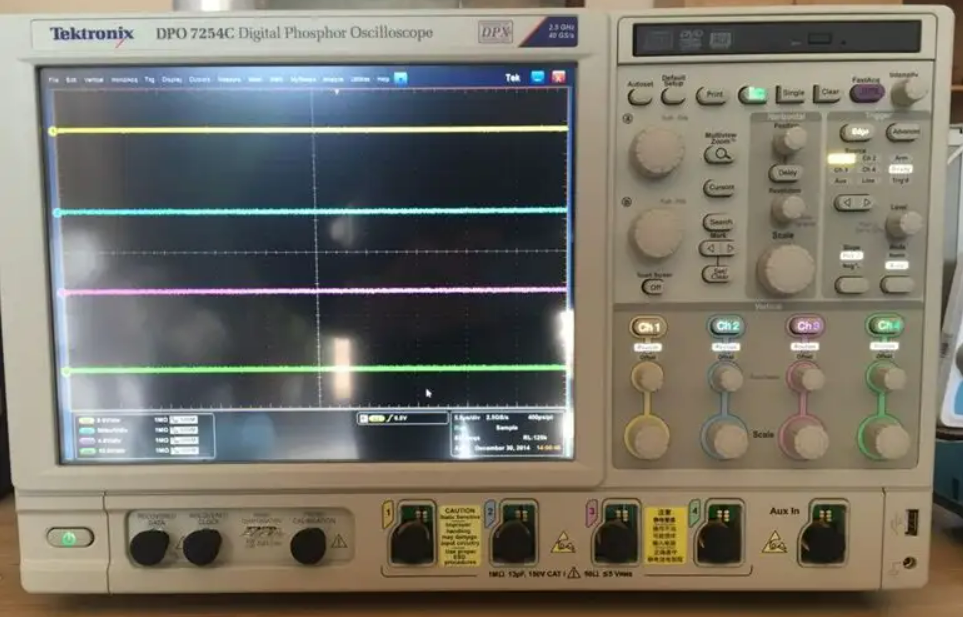Click the trigger Level knob
Viewport: 963px width, 617px height.
tap(903, 223)
